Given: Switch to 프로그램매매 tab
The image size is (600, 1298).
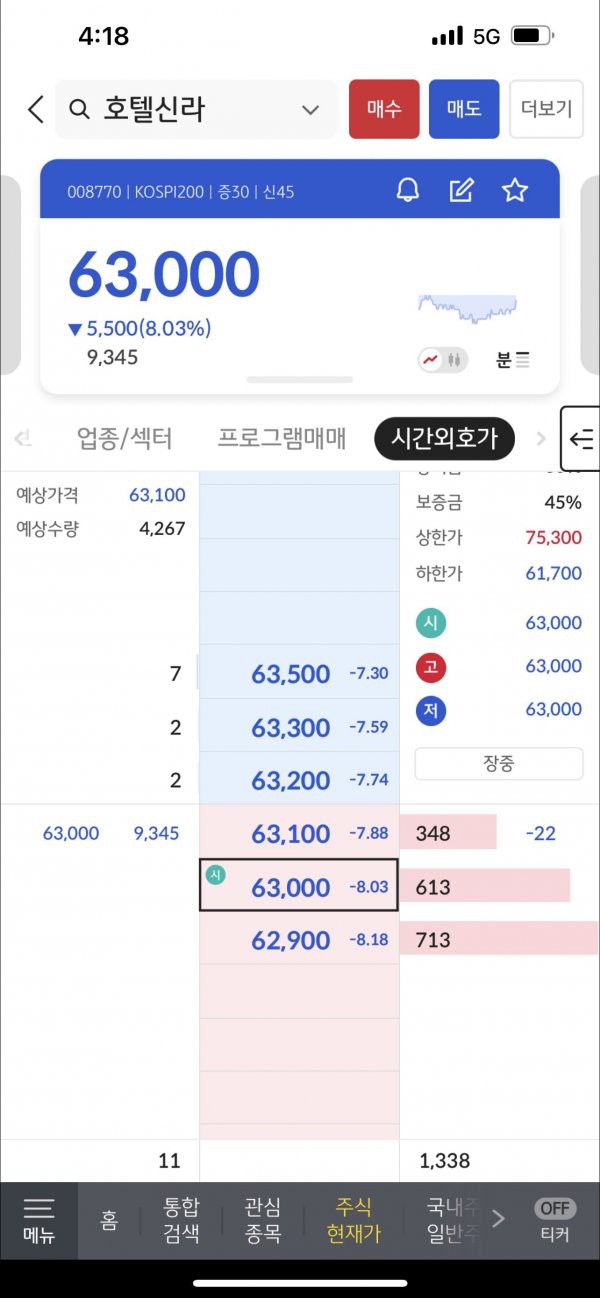Looking at the screenshot, I should pos(282,438).
